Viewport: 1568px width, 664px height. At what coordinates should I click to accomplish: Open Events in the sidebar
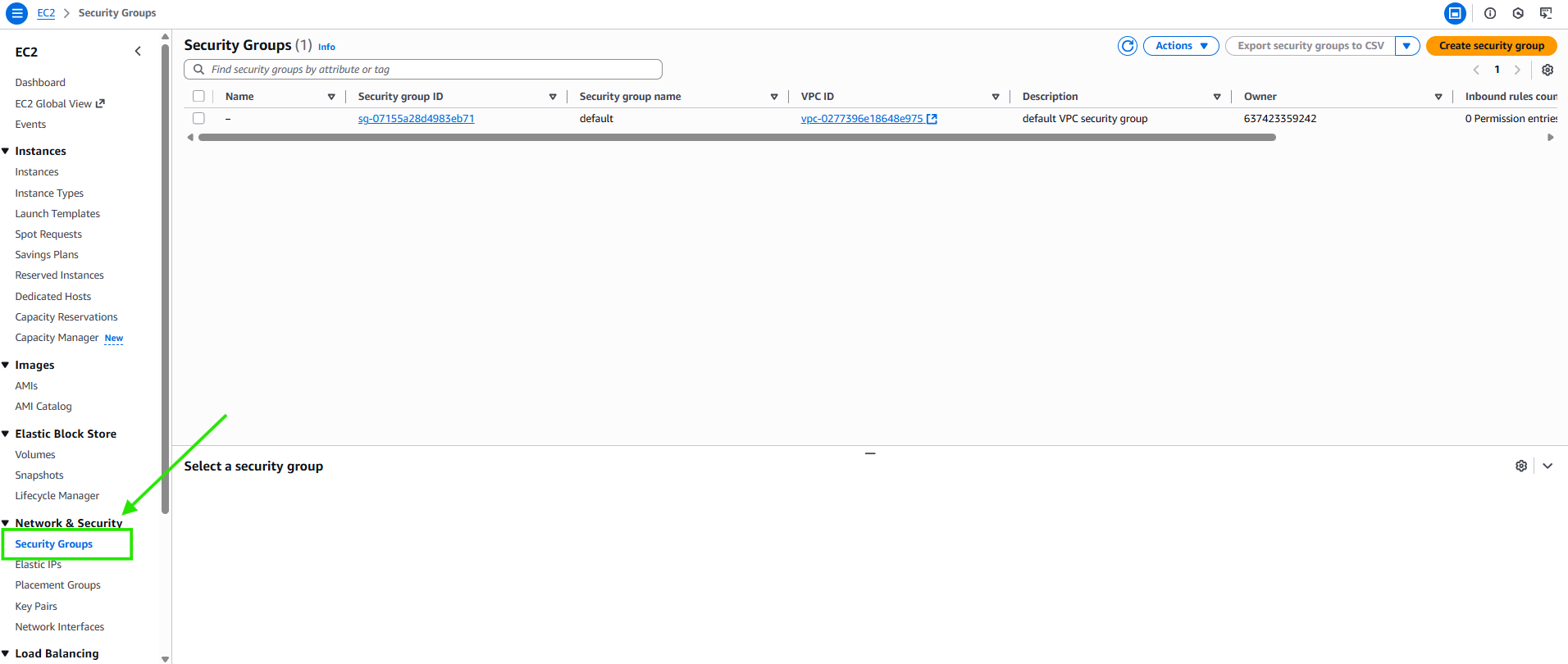(30, 125)
